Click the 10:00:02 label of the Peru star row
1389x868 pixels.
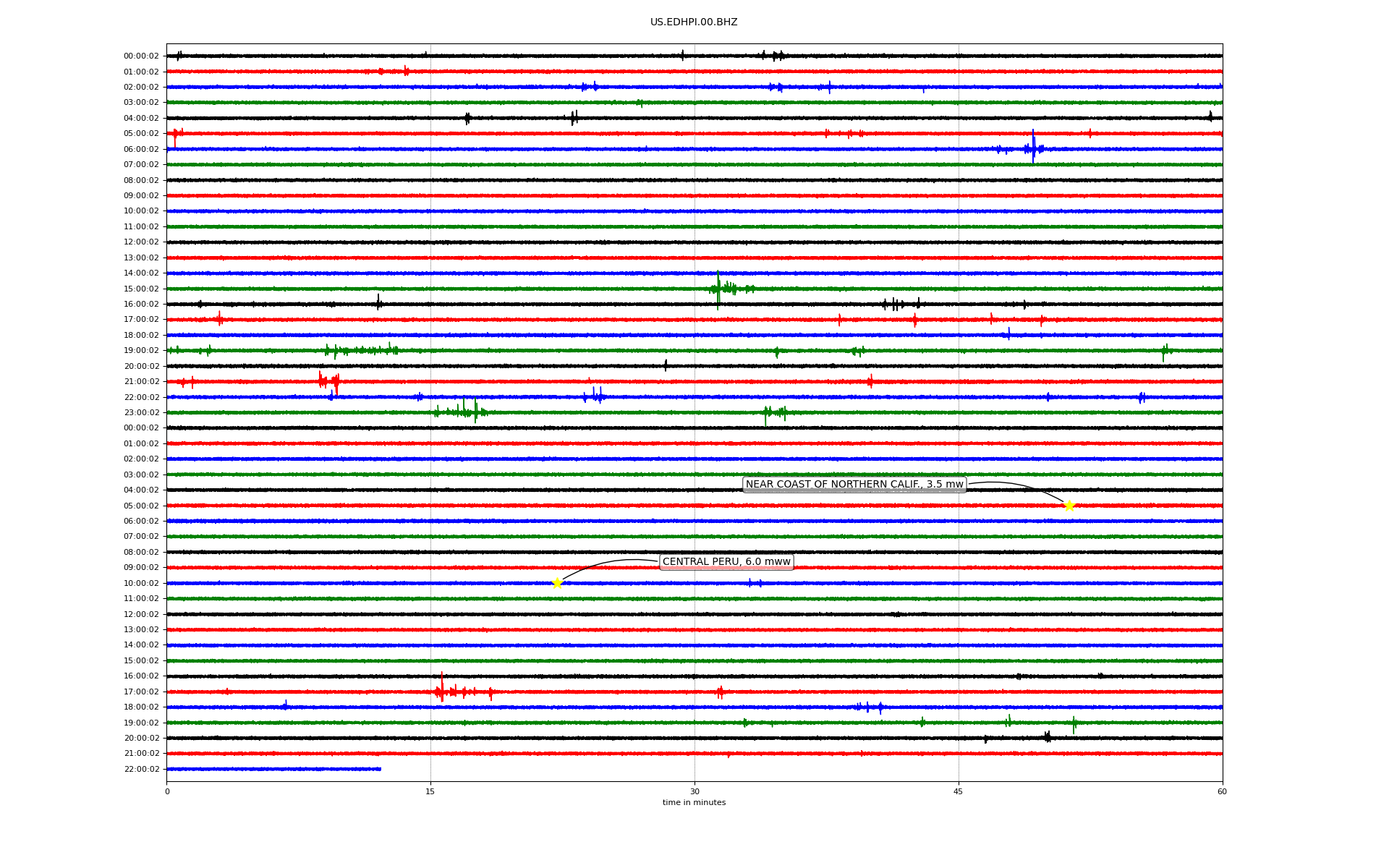(141, 583)
